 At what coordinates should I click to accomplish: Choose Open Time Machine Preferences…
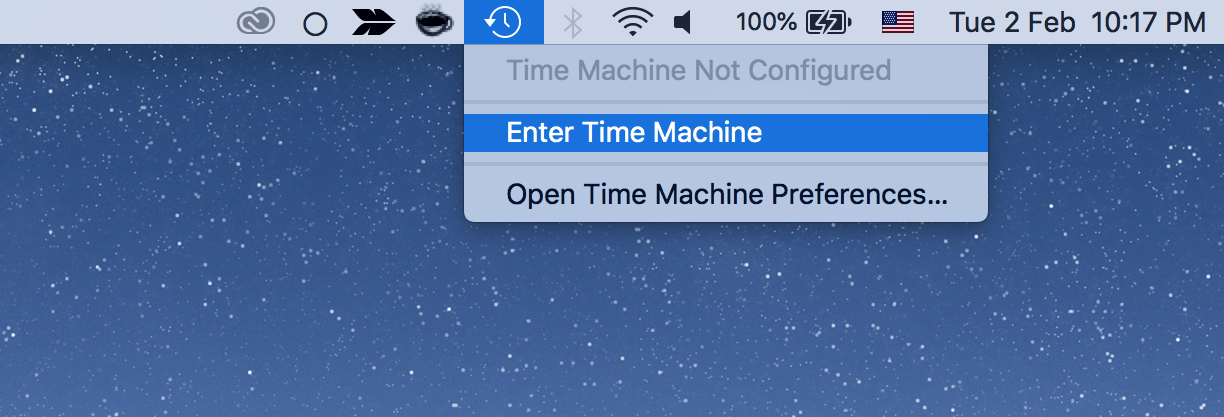[726, 193]
